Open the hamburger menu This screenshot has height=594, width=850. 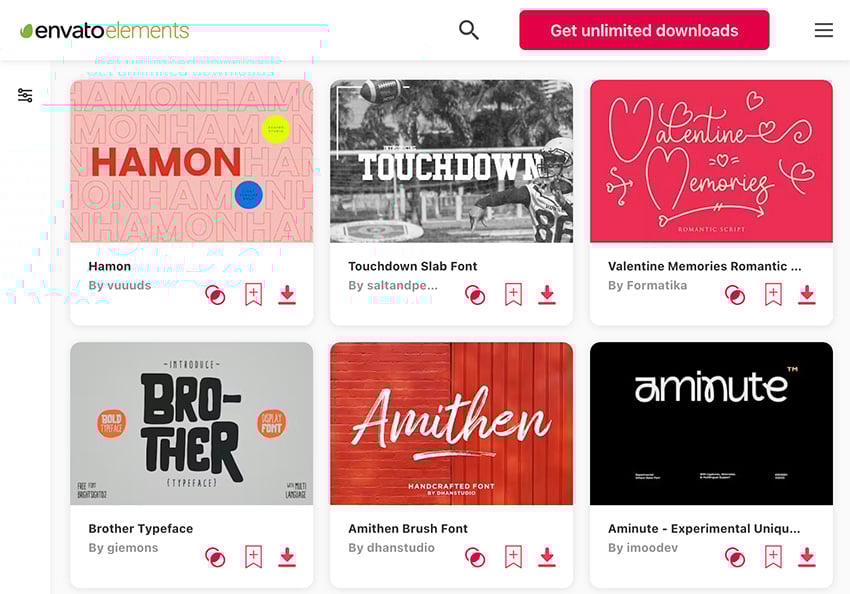(823, 30)
